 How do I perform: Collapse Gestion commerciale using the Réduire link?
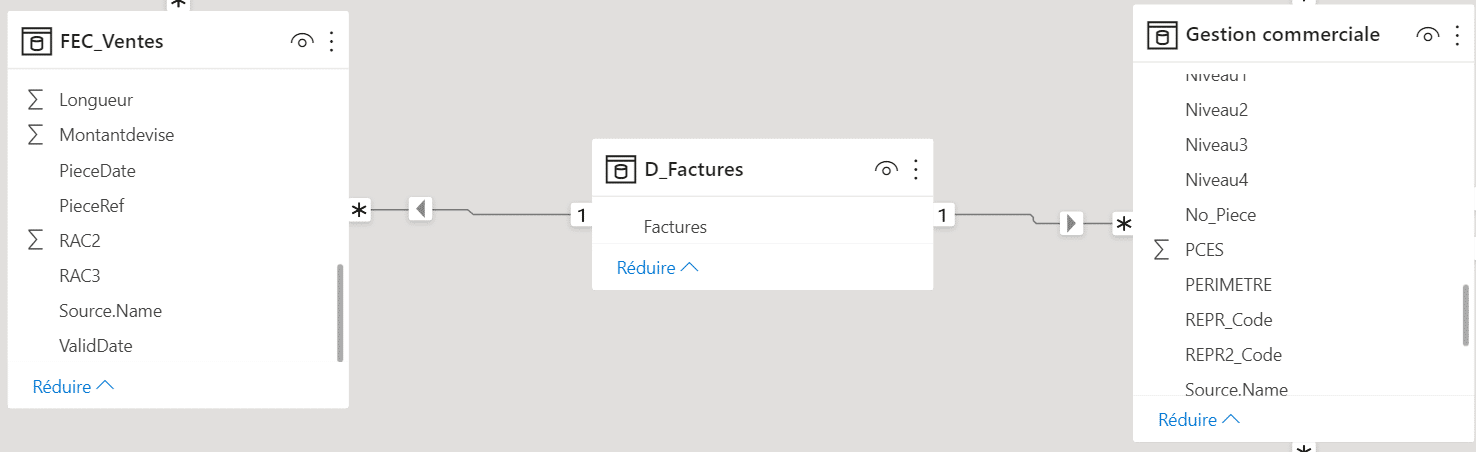tap(1199, 420)
